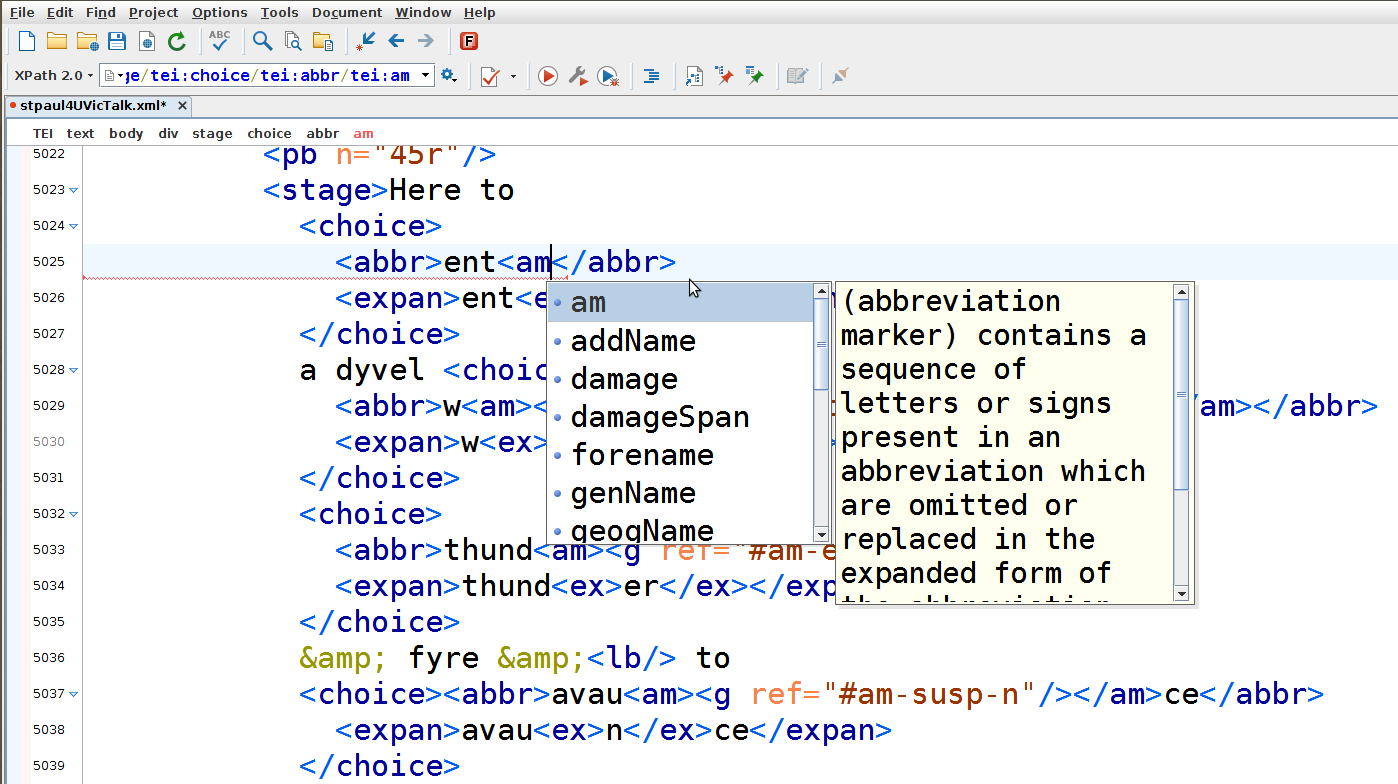
Task: Reload the document with green arrow icon
Action: tap(177, 41)
